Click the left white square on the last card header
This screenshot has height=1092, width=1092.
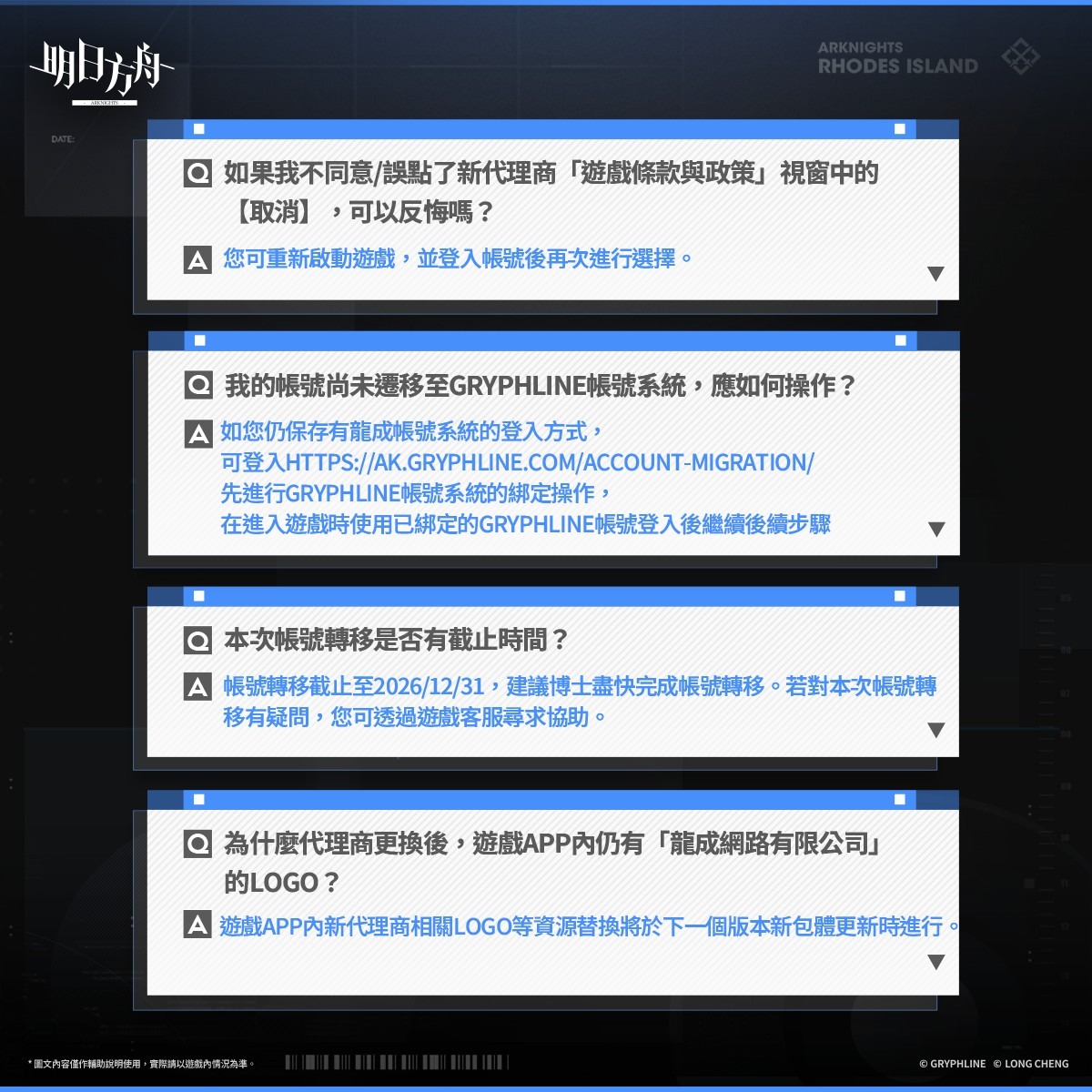tap(198, 800)
